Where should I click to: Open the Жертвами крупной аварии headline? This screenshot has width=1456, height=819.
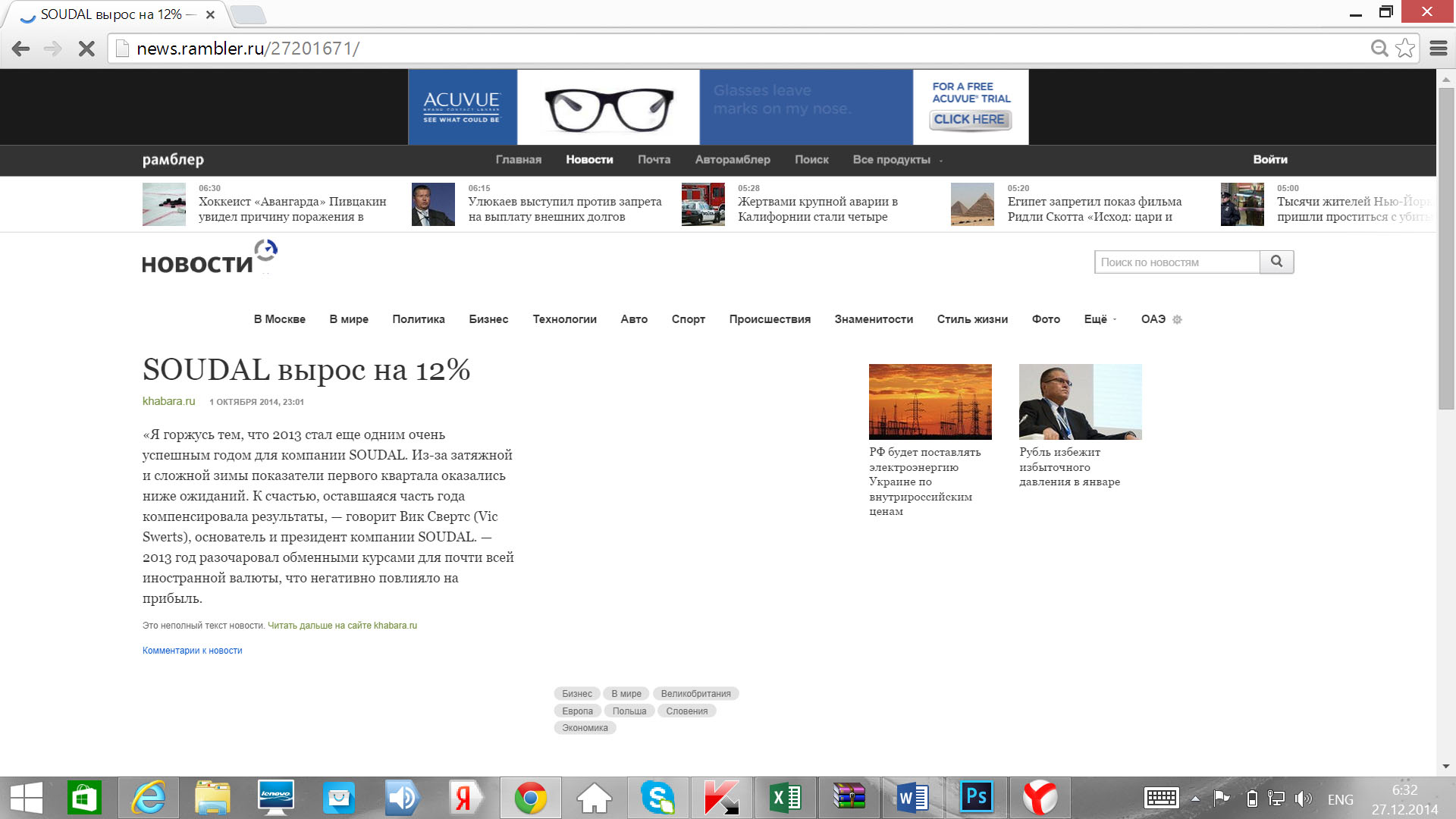(x=817, y=209)
